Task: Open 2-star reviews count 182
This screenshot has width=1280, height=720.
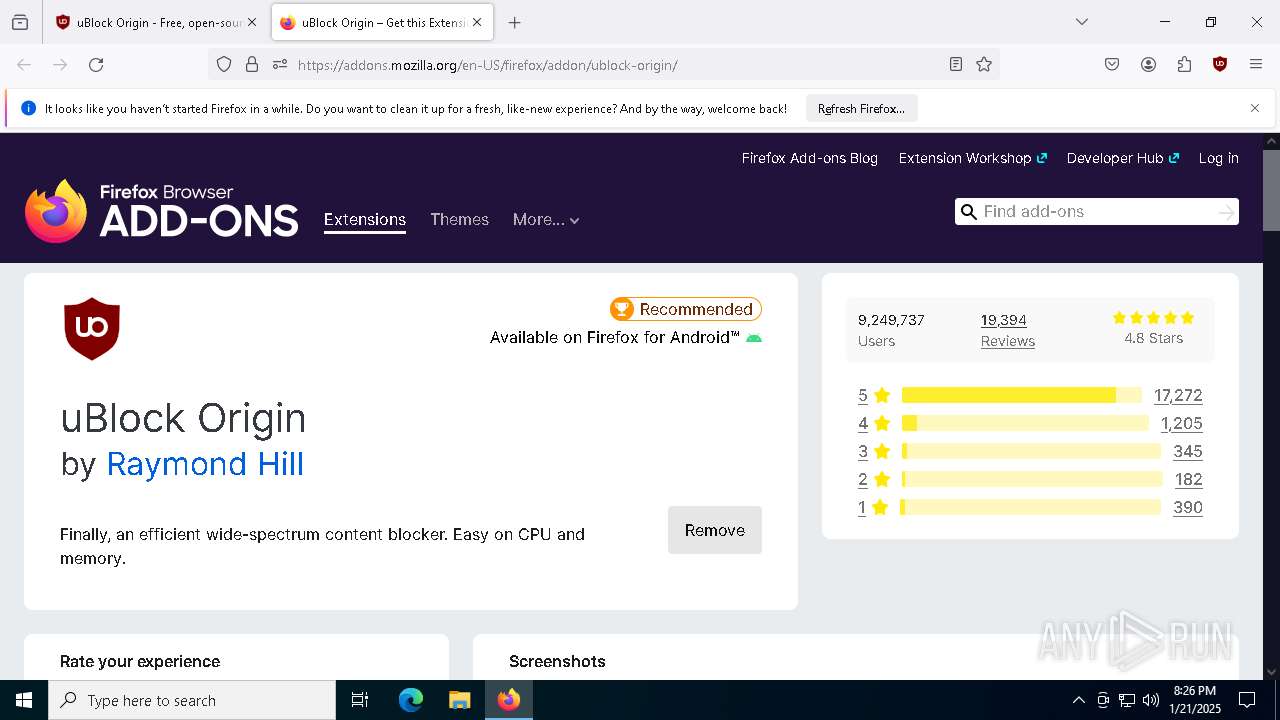Action: tap(1188, 479)
